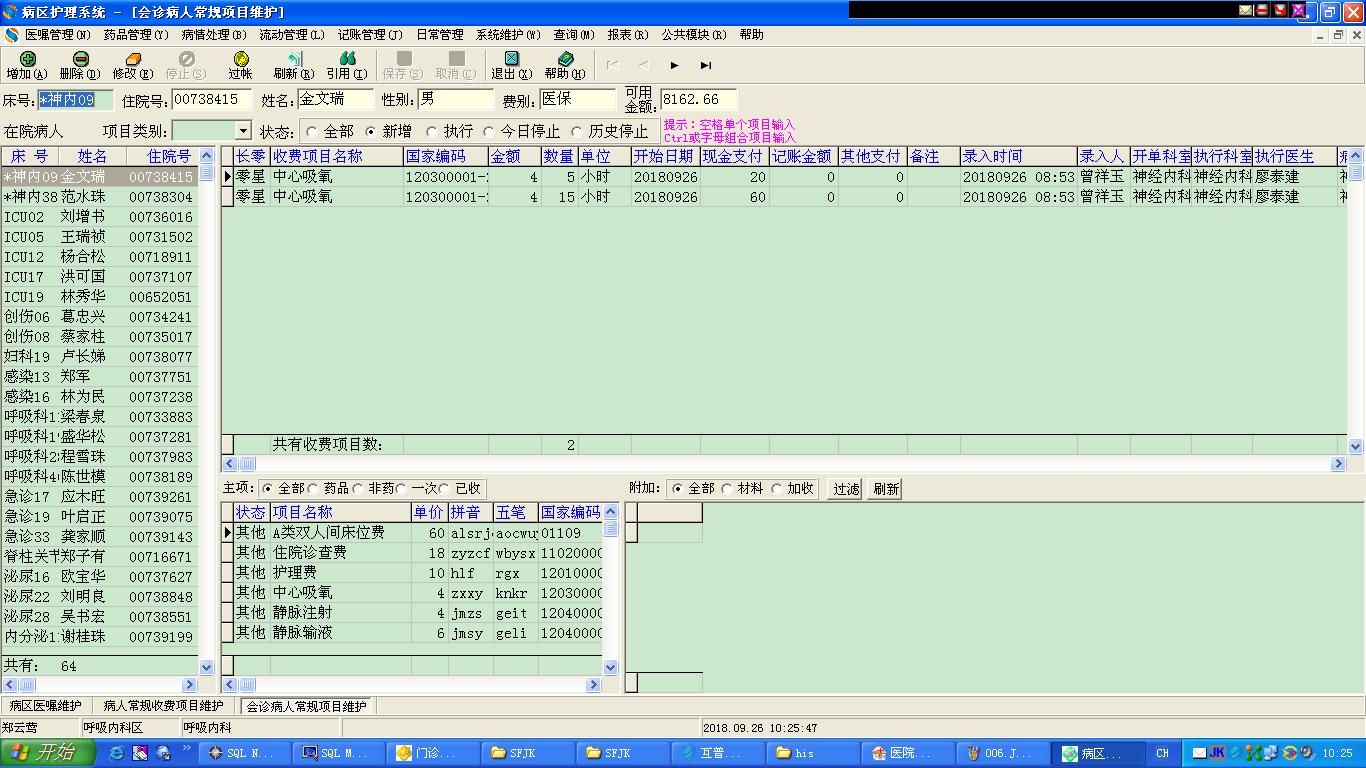1366x768 pixels.
Task: Select patient 郑军 in the list
Action: point(99,377)
